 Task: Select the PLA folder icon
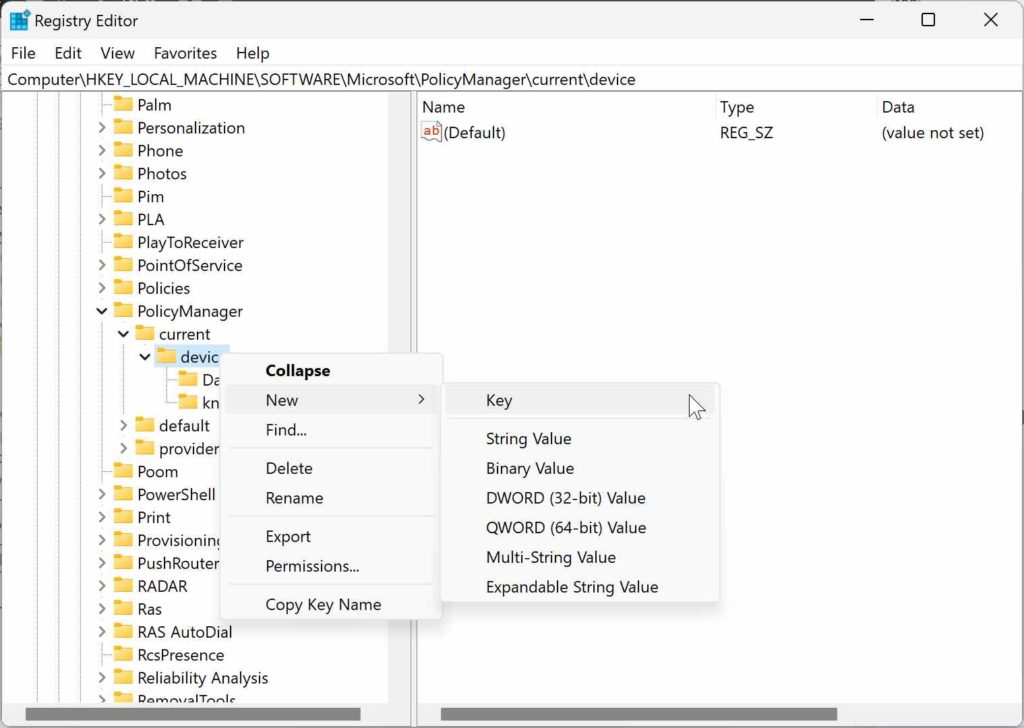(123, 219)
